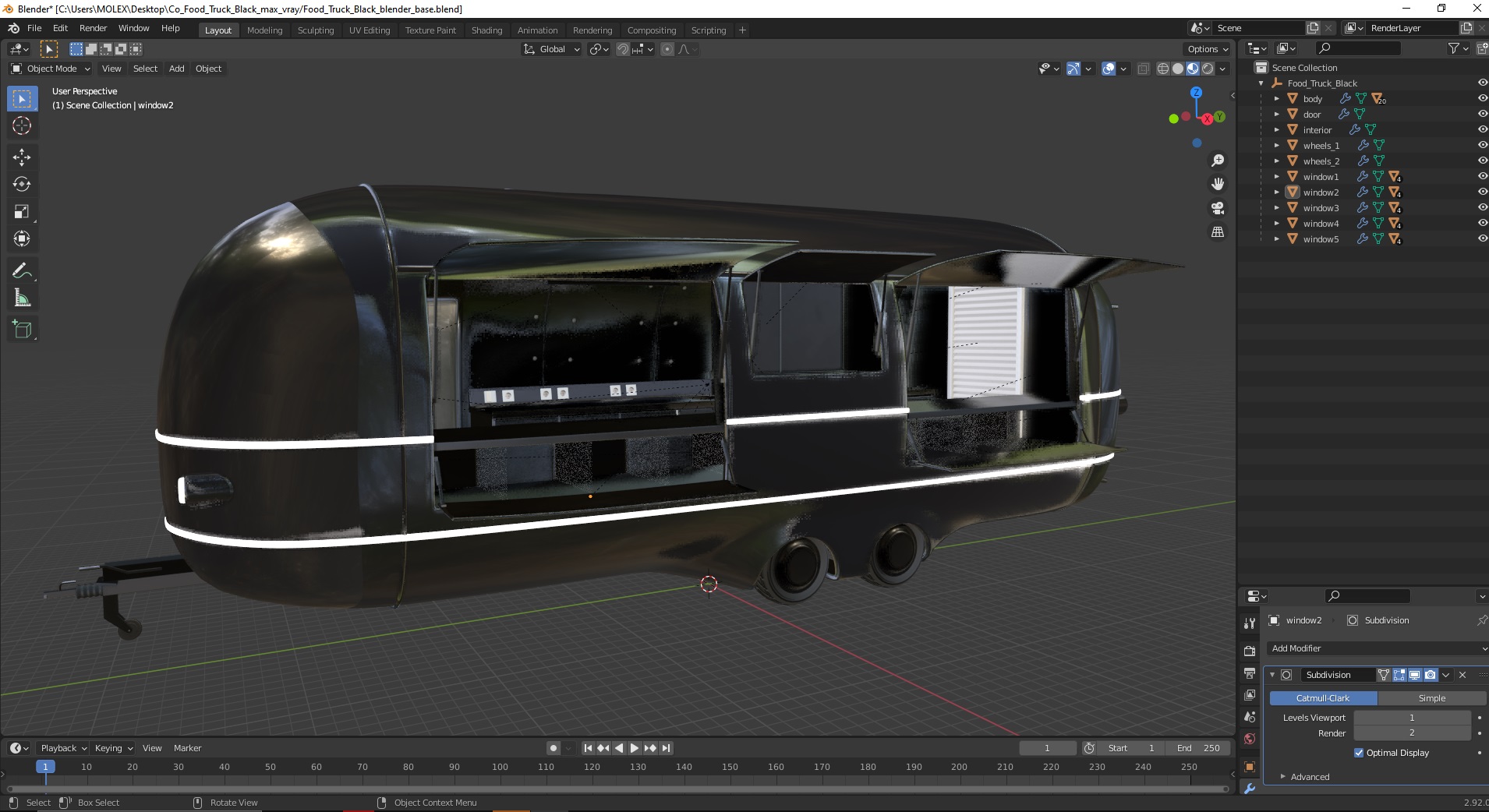This screenshot has height=812, width=1489.
Task: Hide wheels_1 via its eye icon
Action: tap(1482, 146)
